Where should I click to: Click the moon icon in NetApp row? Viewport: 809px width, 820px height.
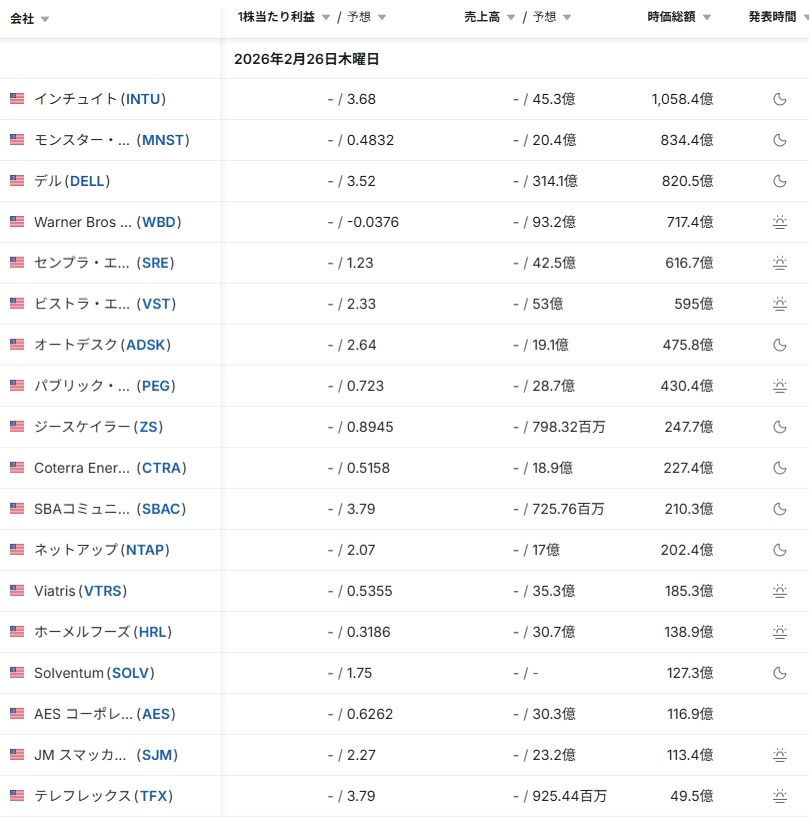click(x=780, y=550)
